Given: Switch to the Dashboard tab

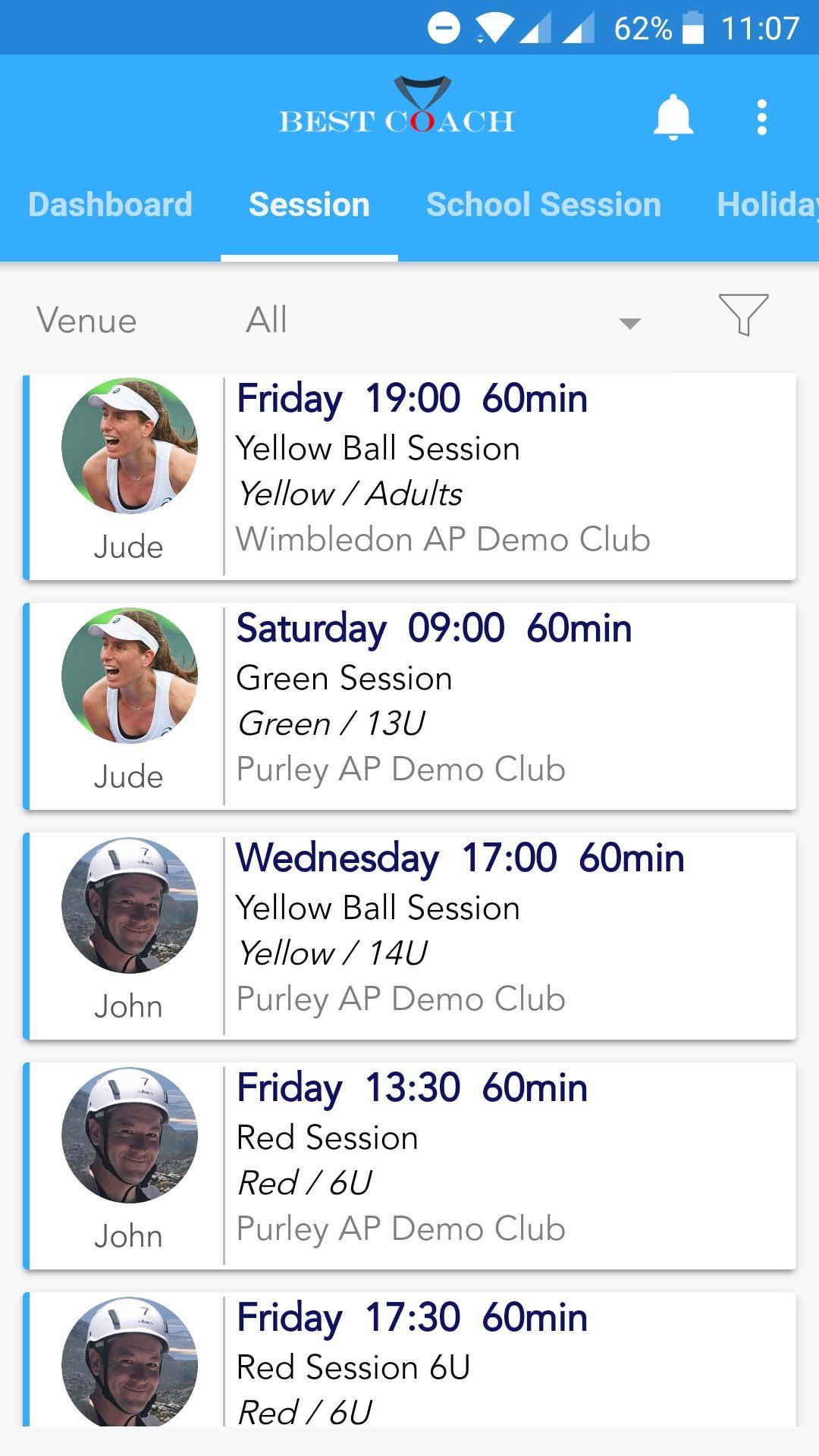Looking at the screenshot, I should 110,205.
